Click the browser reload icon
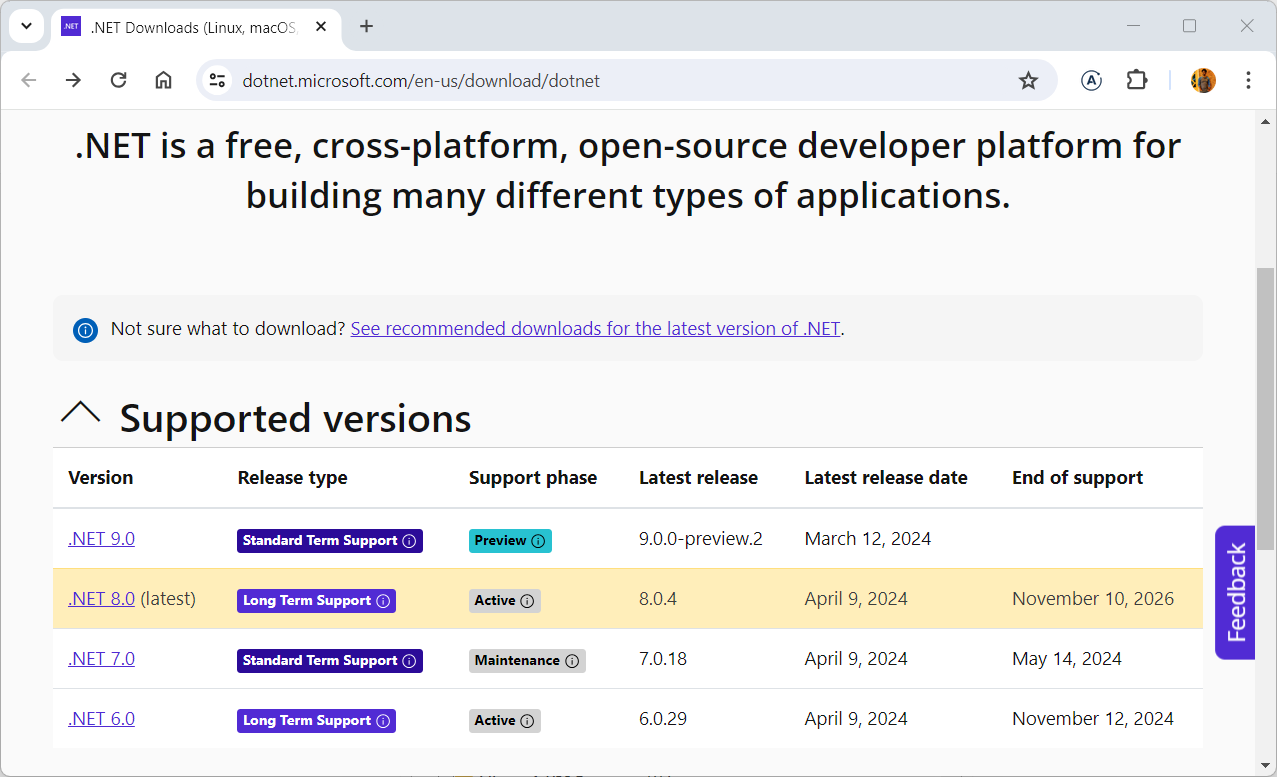 pos(118,80)
